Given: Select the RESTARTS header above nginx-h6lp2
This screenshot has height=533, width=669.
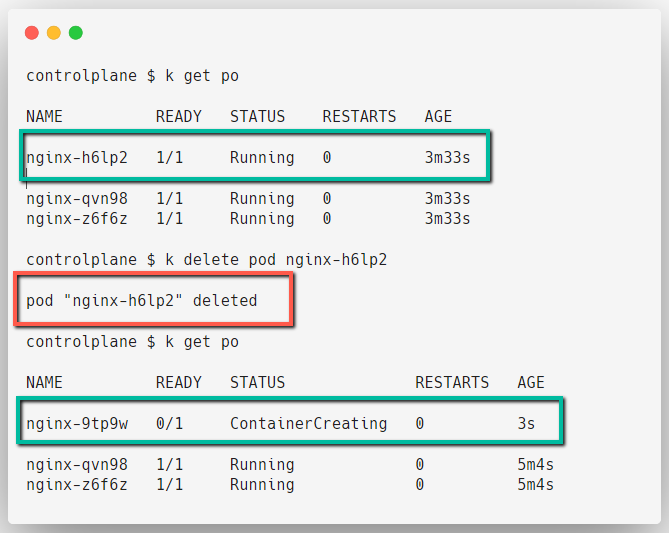Looking at the screenshot, I should click(359, 117).
